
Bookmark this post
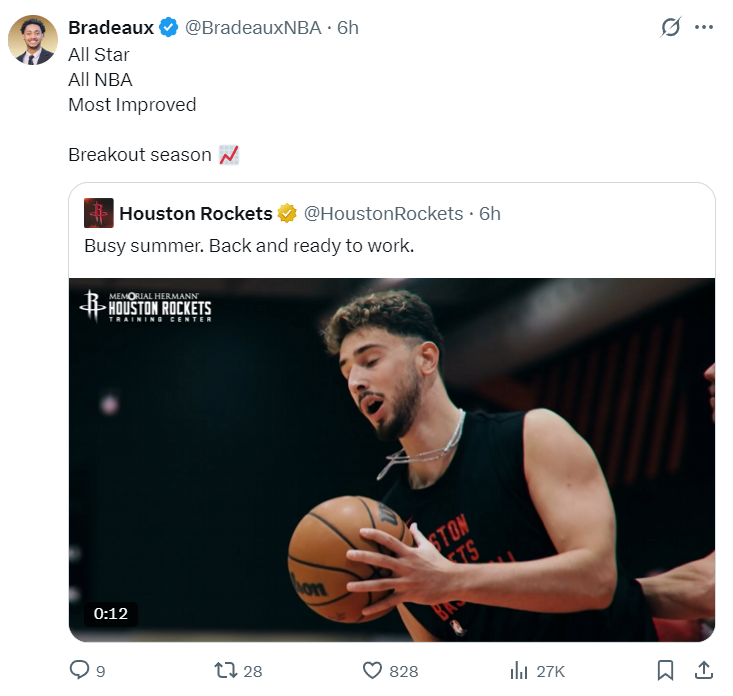pos(665,670)
